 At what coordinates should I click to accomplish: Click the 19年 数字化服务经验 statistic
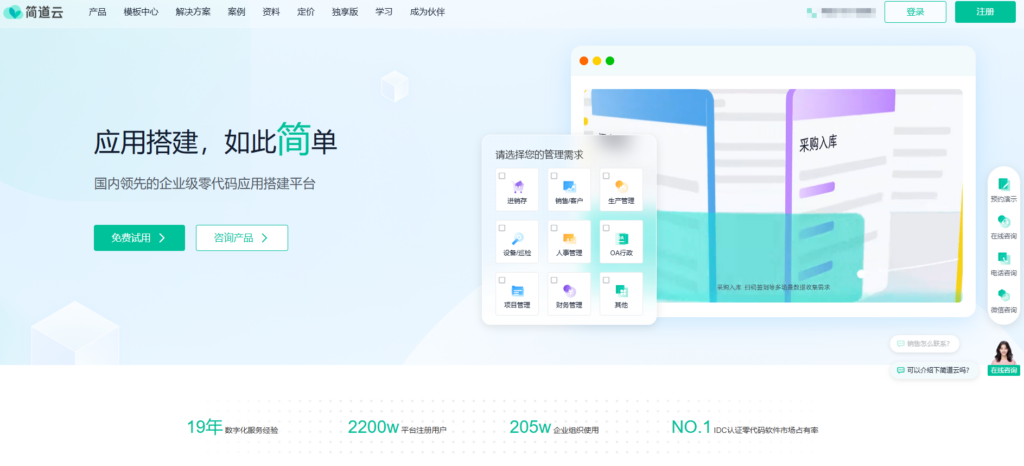tap(232, 427)
